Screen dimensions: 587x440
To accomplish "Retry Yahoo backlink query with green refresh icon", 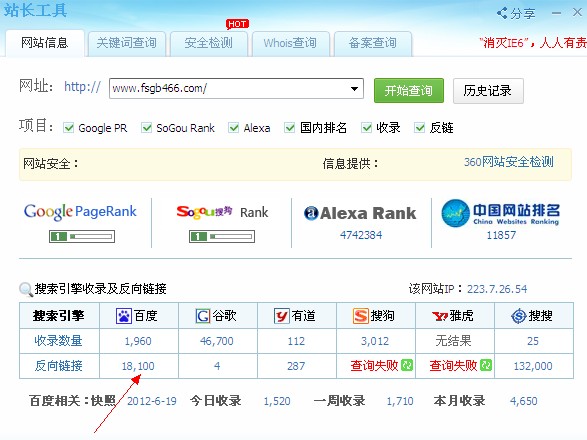I will pyautogui.click(x=486, y=365).
